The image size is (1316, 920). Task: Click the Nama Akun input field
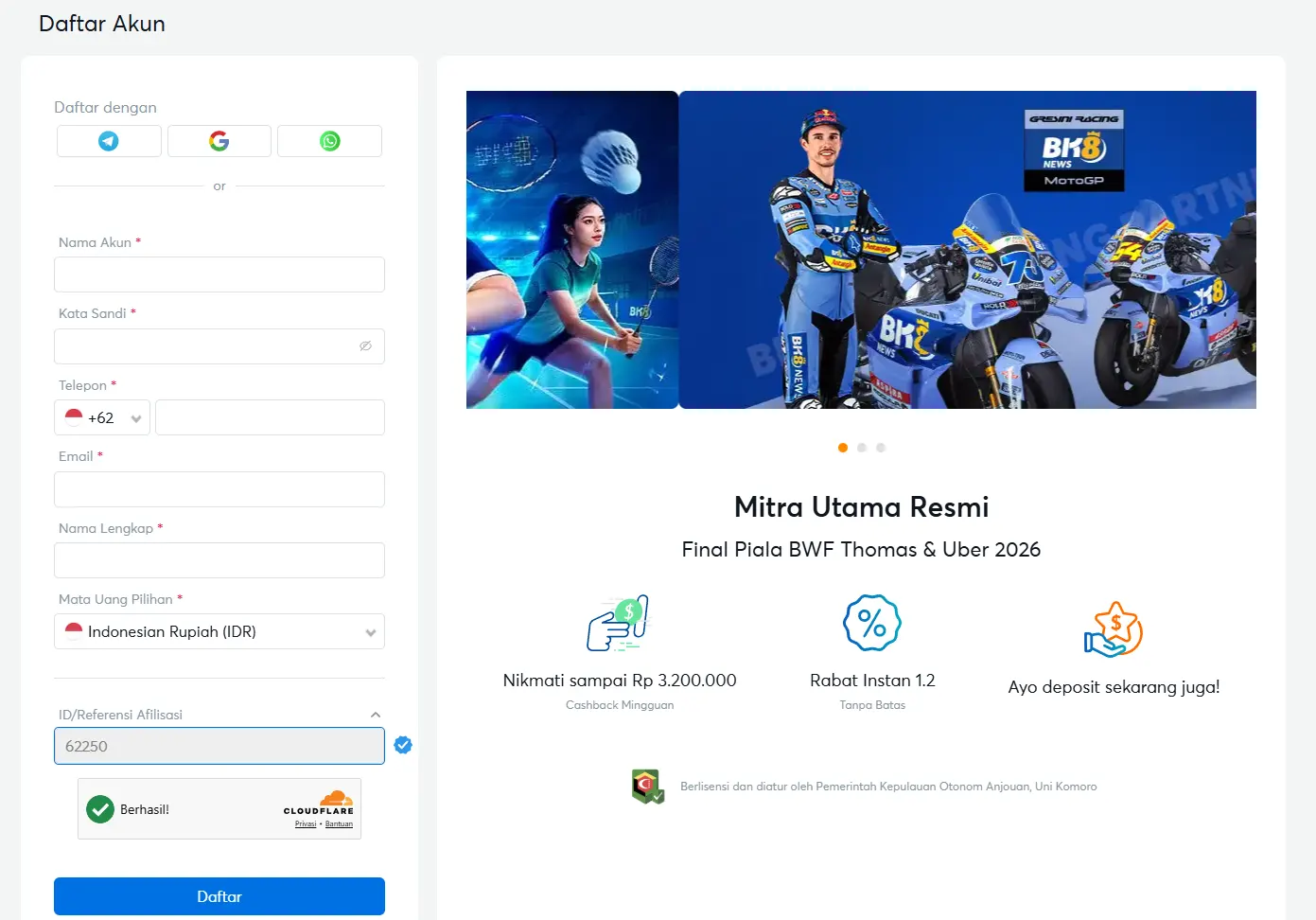coord(219,274)
